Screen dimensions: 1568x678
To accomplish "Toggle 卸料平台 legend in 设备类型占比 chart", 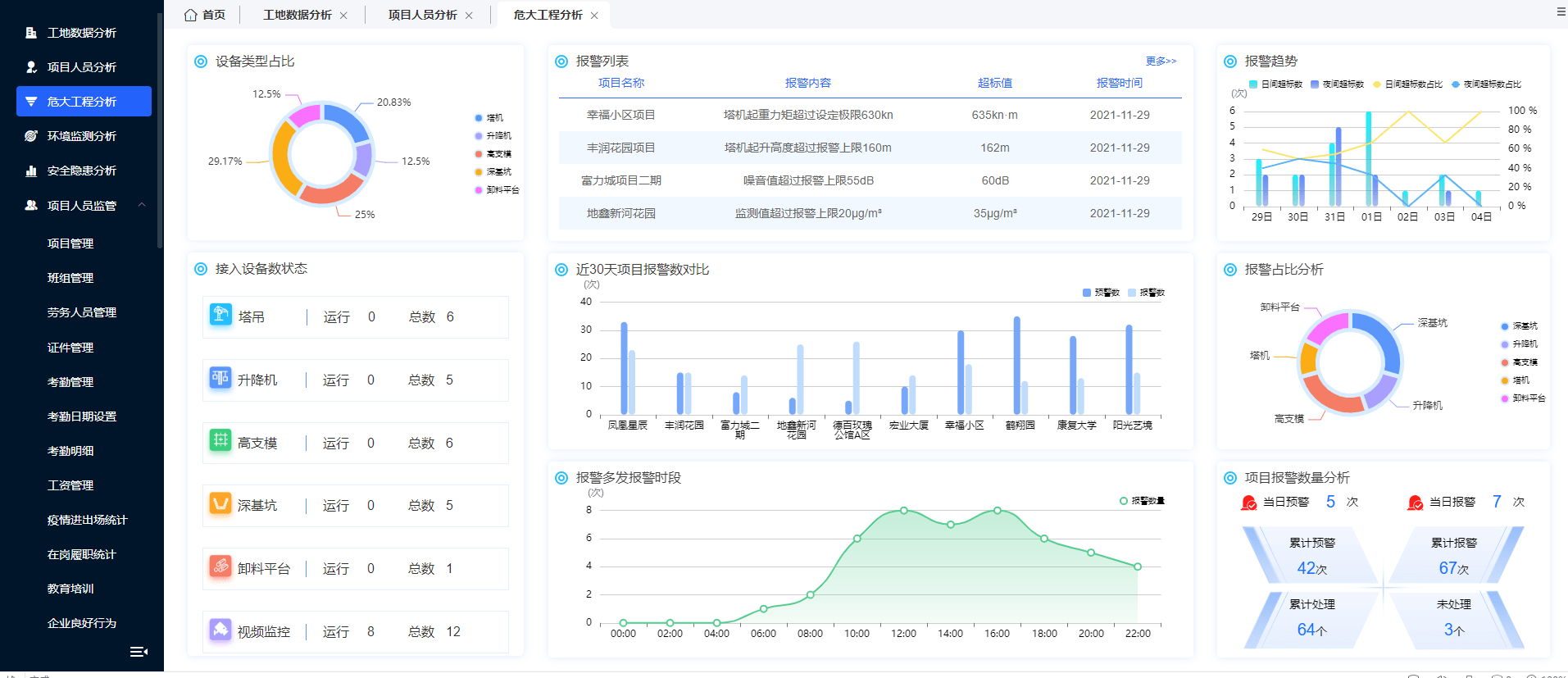I will tap(497, 190).
